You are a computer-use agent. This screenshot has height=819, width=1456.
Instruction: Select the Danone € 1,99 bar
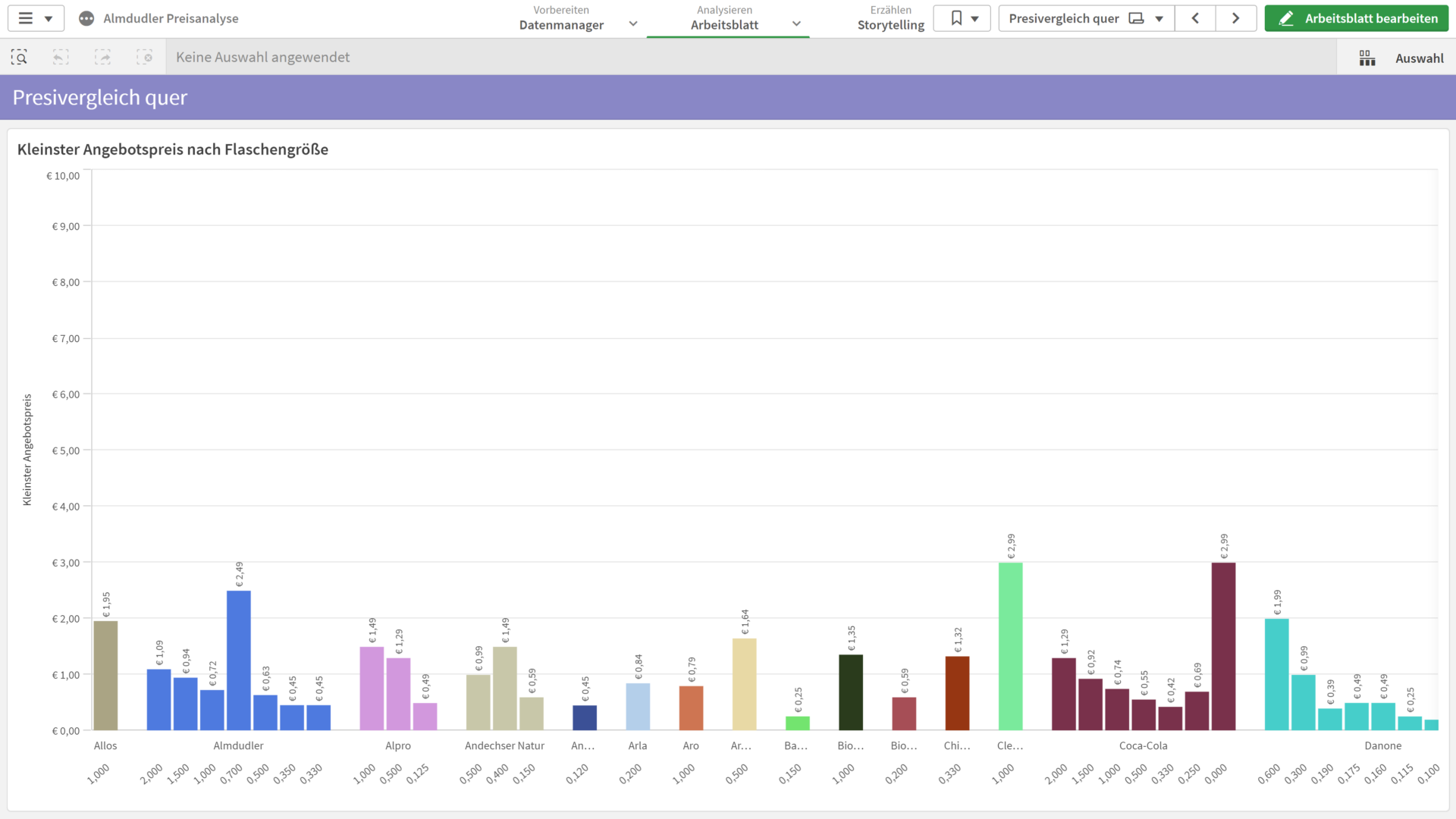(x=1277, y=674)
